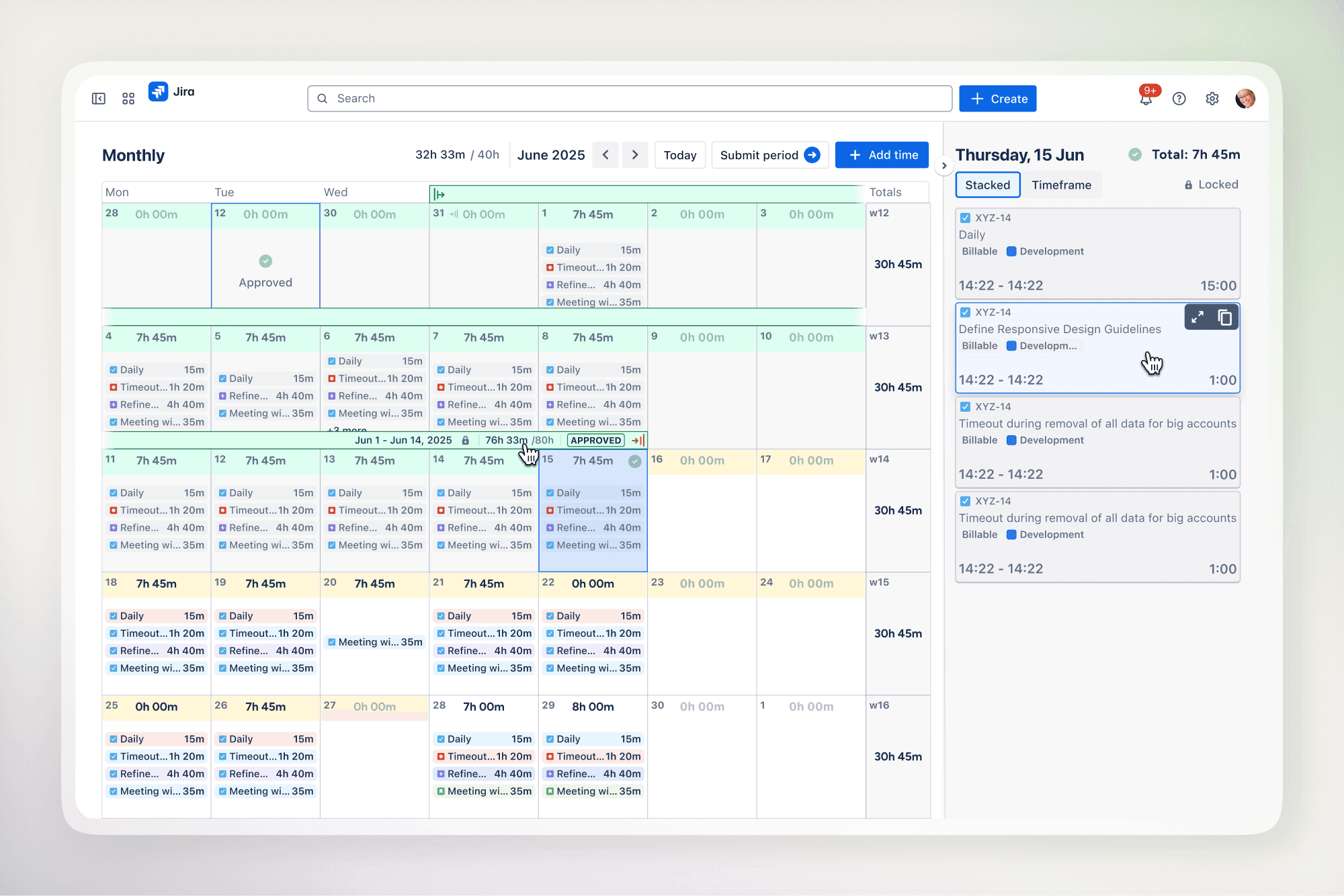The height and width of the screenshot is (896, 1344).
Task: Click the Submit period button
Action: [769, 155]
